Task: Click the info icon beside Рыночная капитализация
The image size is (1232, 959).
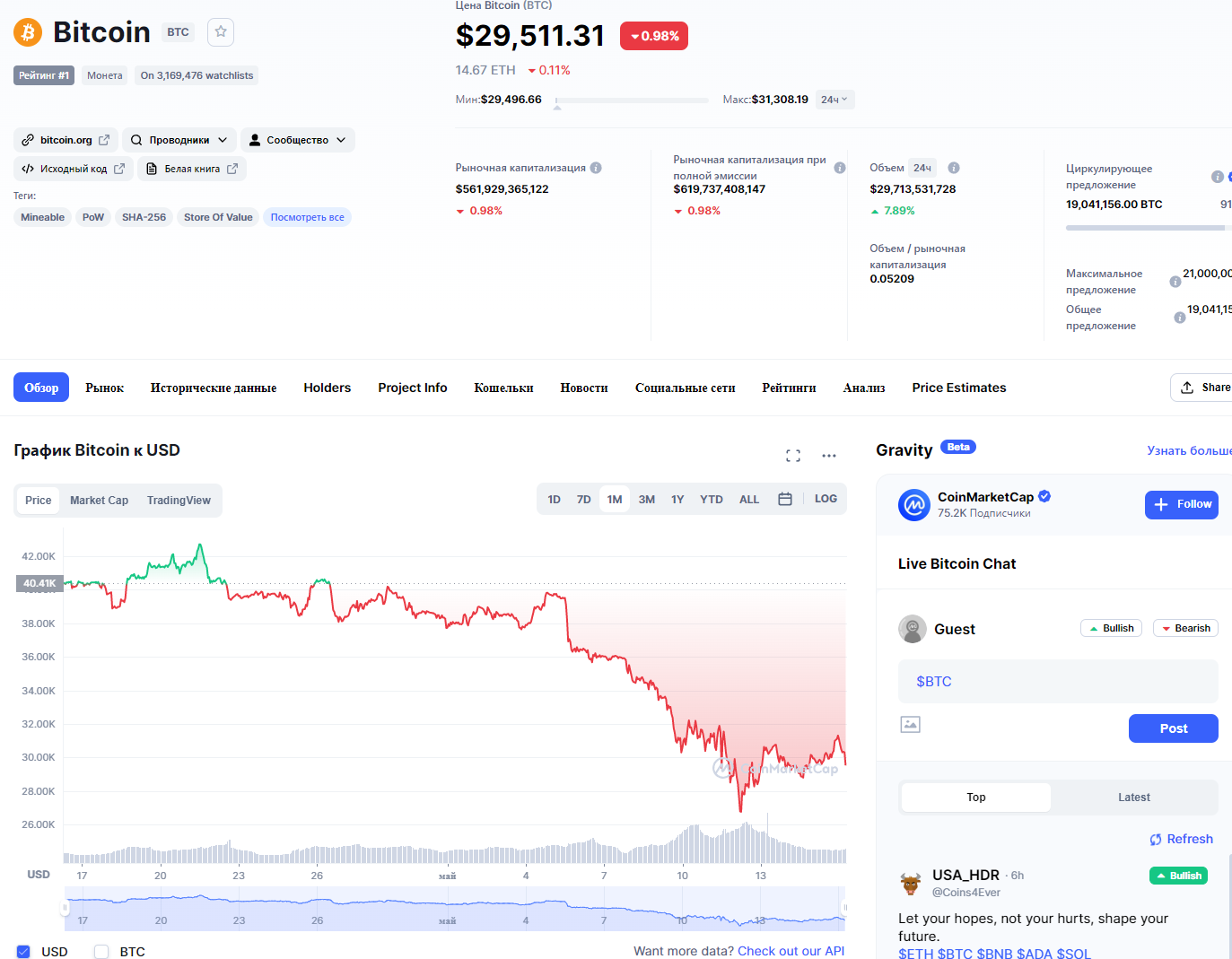Action: click(x=596, y=168)
